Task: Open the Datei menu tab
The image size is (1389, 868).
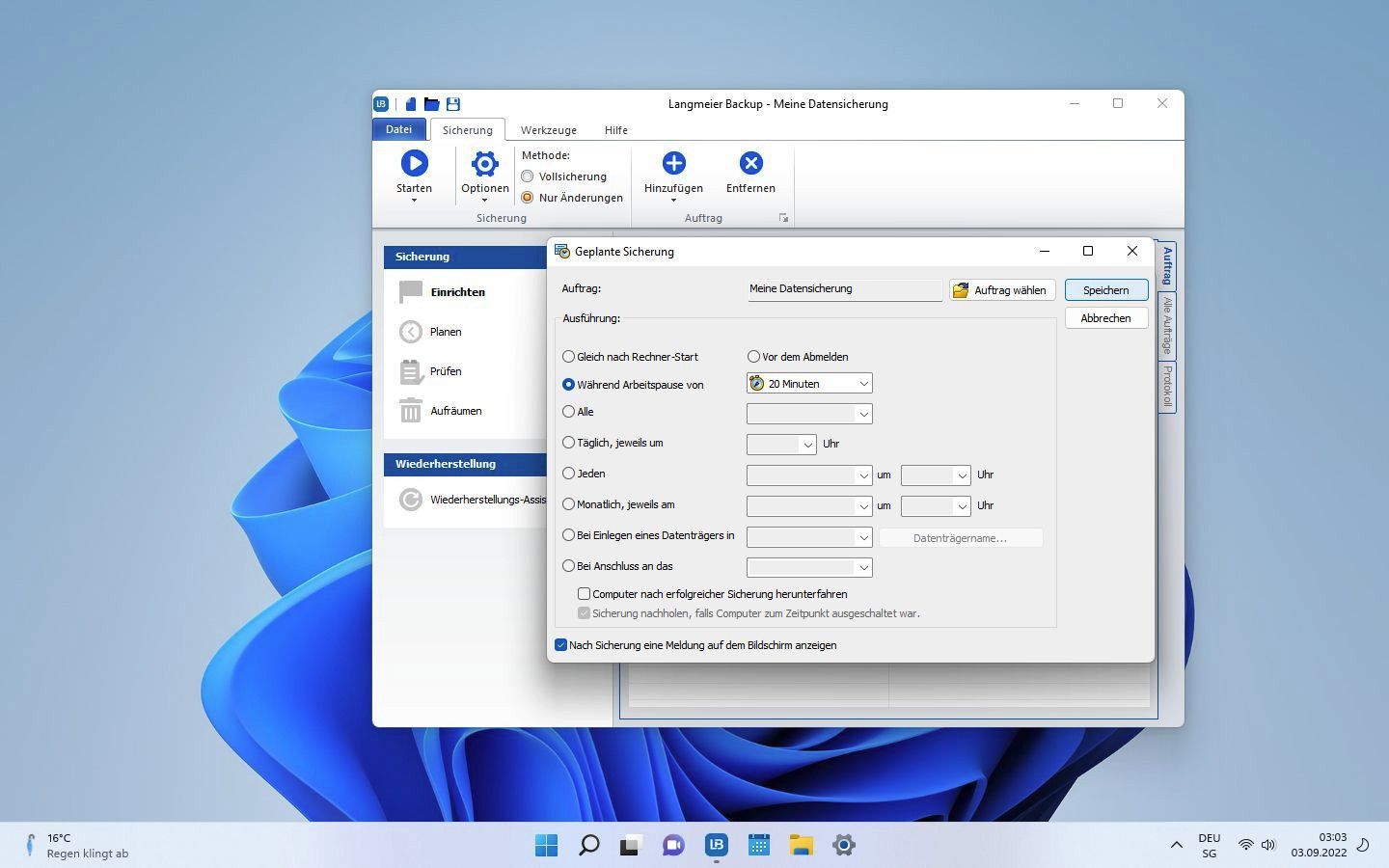Action: pos(398,129)
